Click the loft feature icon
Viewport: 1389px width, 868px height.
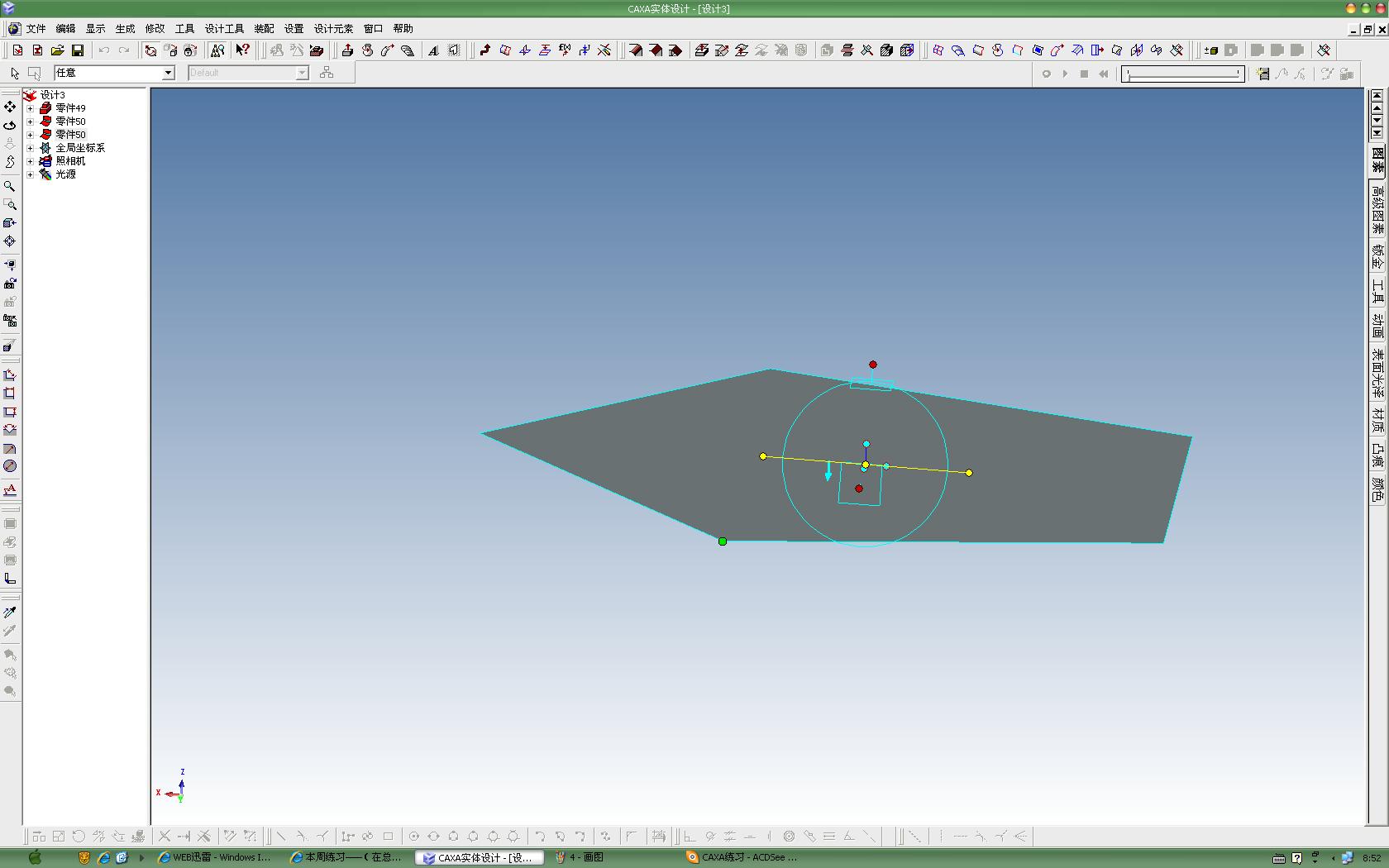point(407,50)
